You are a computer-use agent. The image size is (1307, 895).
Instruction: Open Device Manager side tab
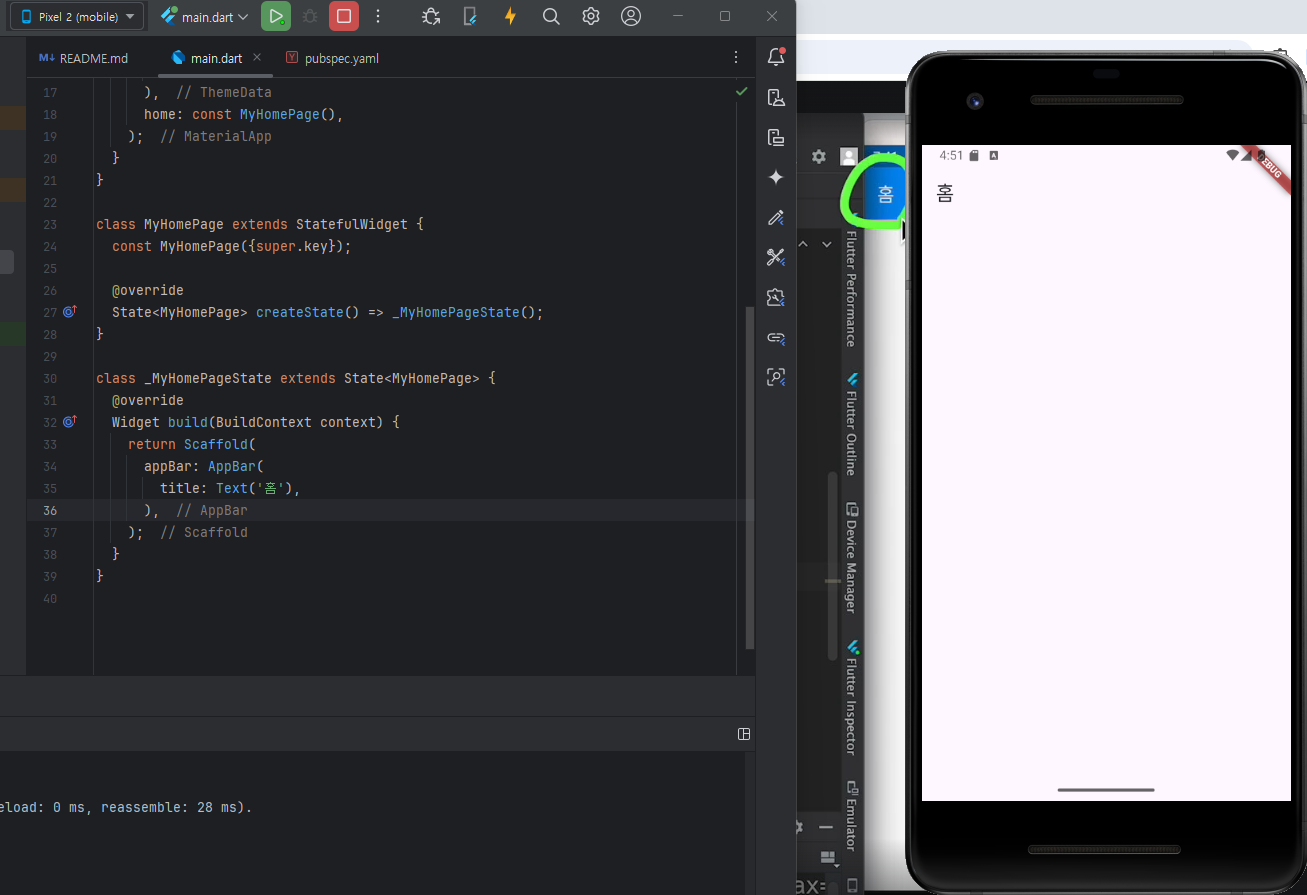pos(851,557)
